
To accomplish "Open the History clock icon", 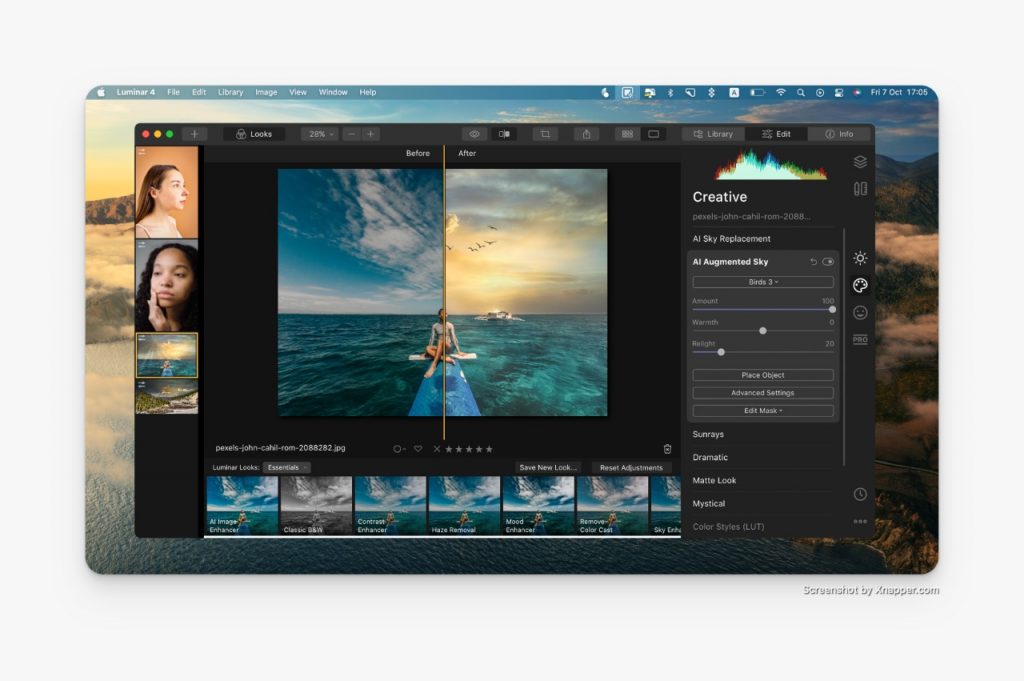I will (x=860, y=494).
